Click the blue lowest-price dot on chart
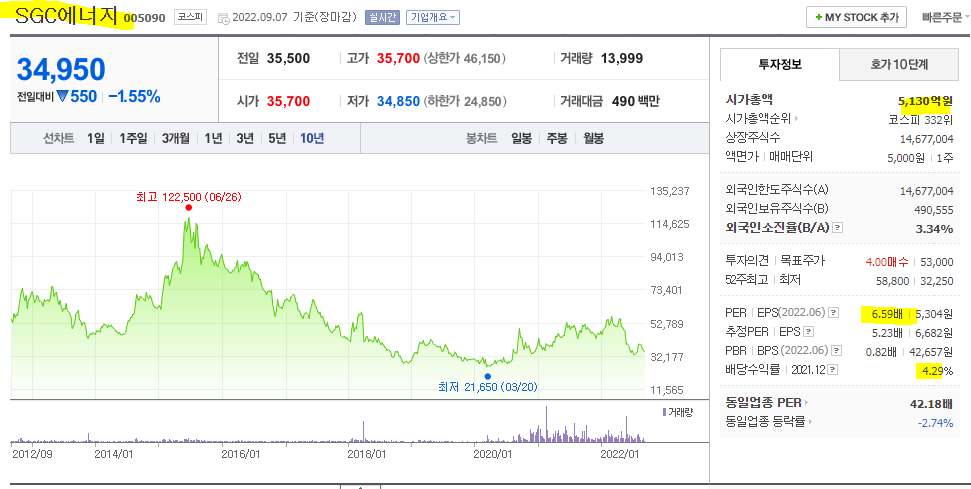Image resolution: width=971 pixels, height=489 pixels. (487, 376)
